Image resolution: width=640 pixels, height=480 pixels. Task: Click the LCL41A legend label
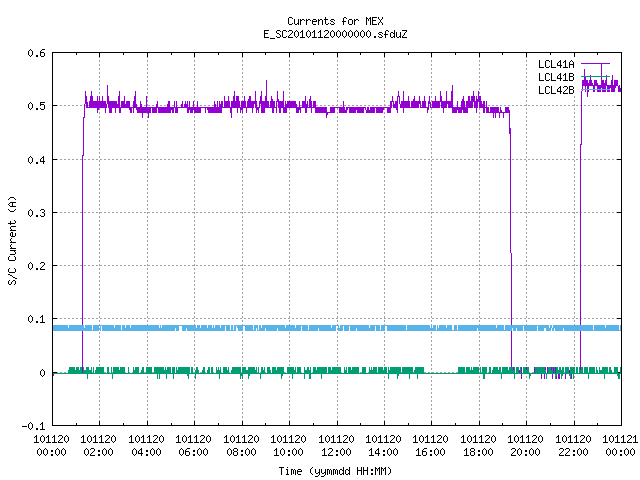[556, 64]
